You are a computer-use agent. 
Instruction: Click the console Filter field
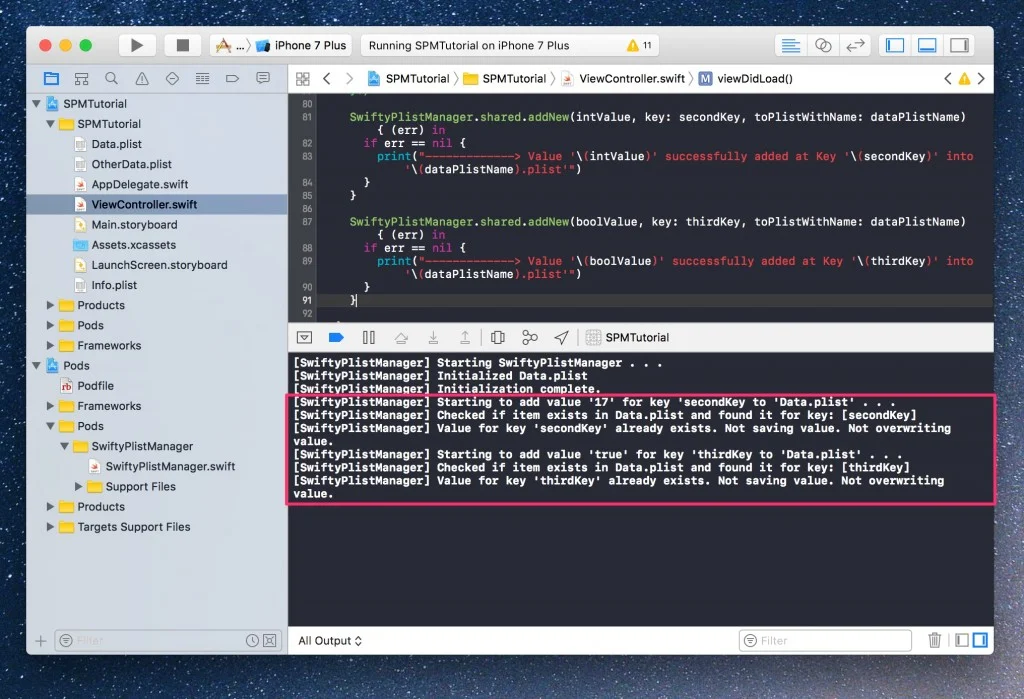pos(825,641)
